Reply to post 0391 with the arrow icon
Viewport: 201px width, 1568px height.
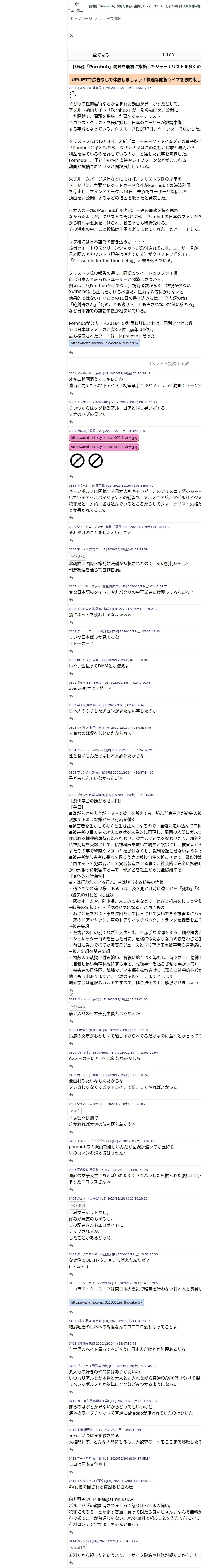click(x=71, y=696)
